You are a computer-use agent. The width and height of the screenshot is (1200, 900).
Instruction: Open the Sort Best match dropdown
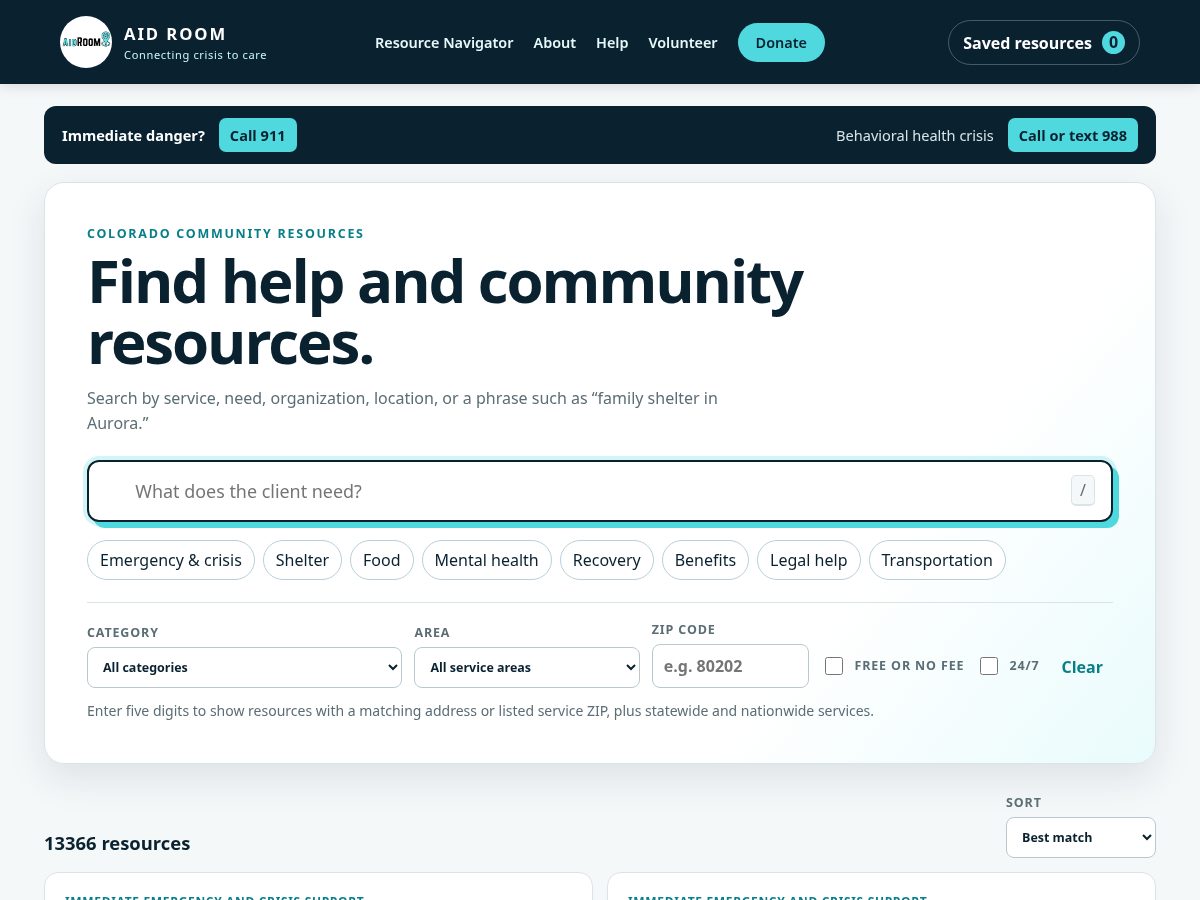(x=1080, y=837)
